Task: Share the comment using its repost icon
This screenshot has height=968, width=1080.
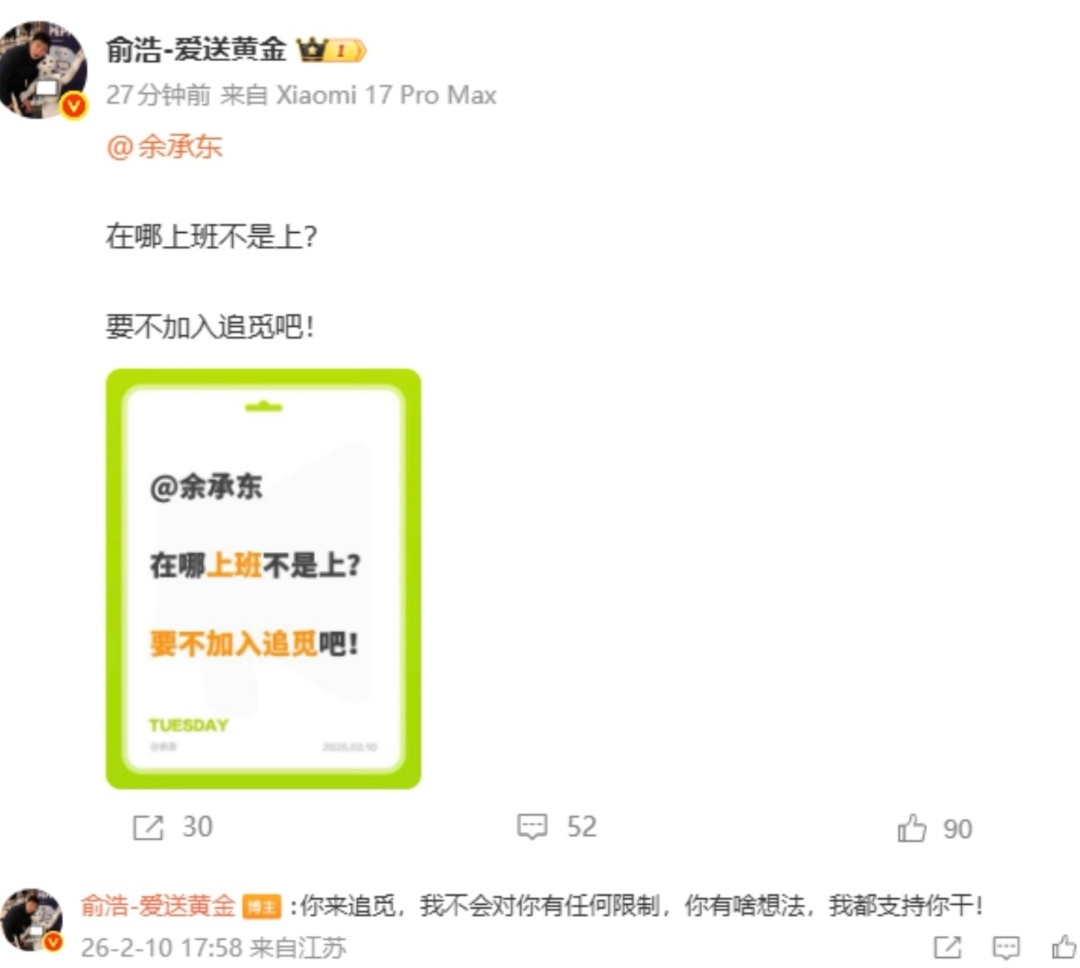Action: point(948,947)
